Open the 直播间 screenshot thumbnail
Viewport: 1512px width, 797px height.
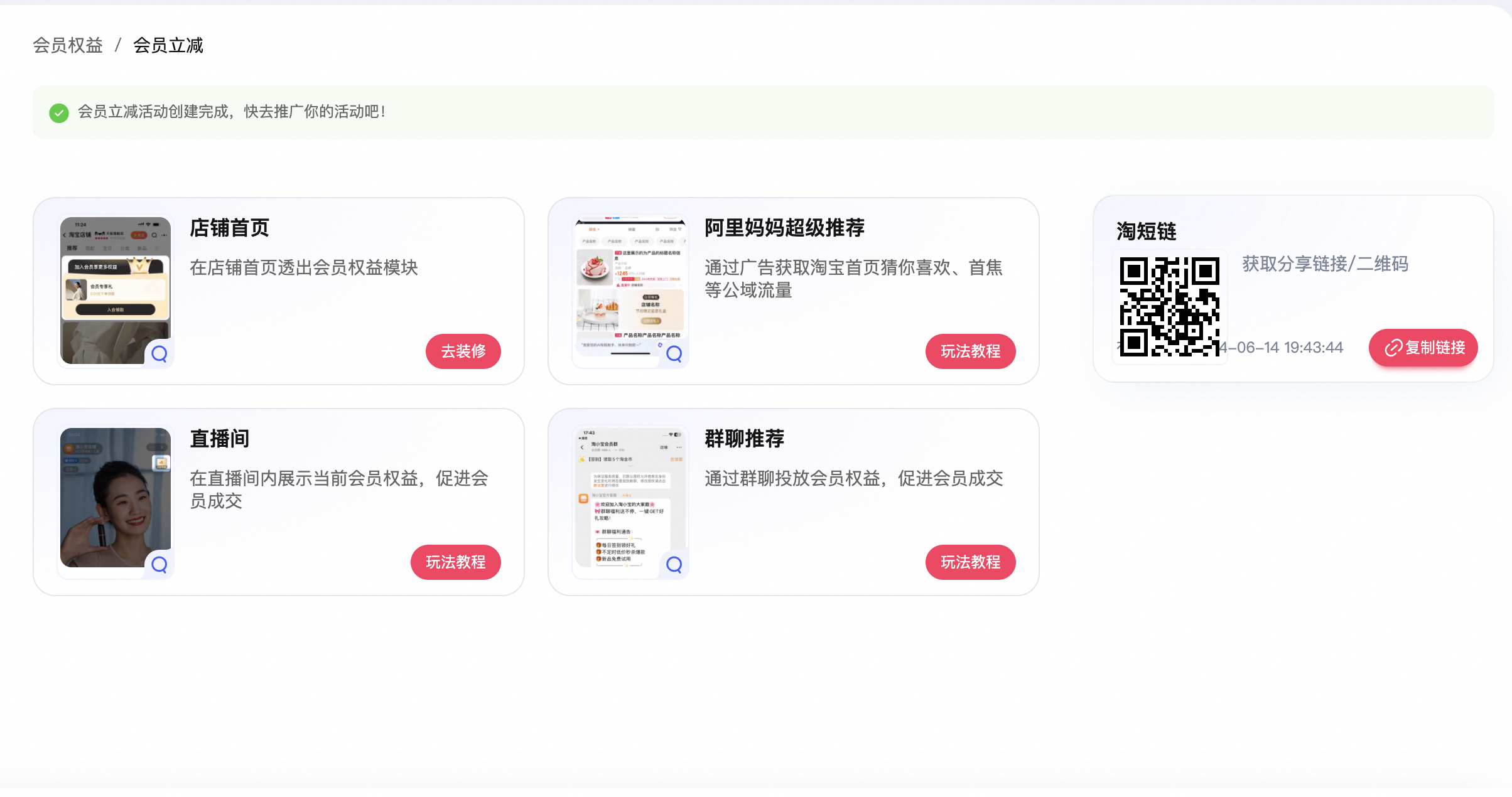pyautogui.click(x=116, y=498)
